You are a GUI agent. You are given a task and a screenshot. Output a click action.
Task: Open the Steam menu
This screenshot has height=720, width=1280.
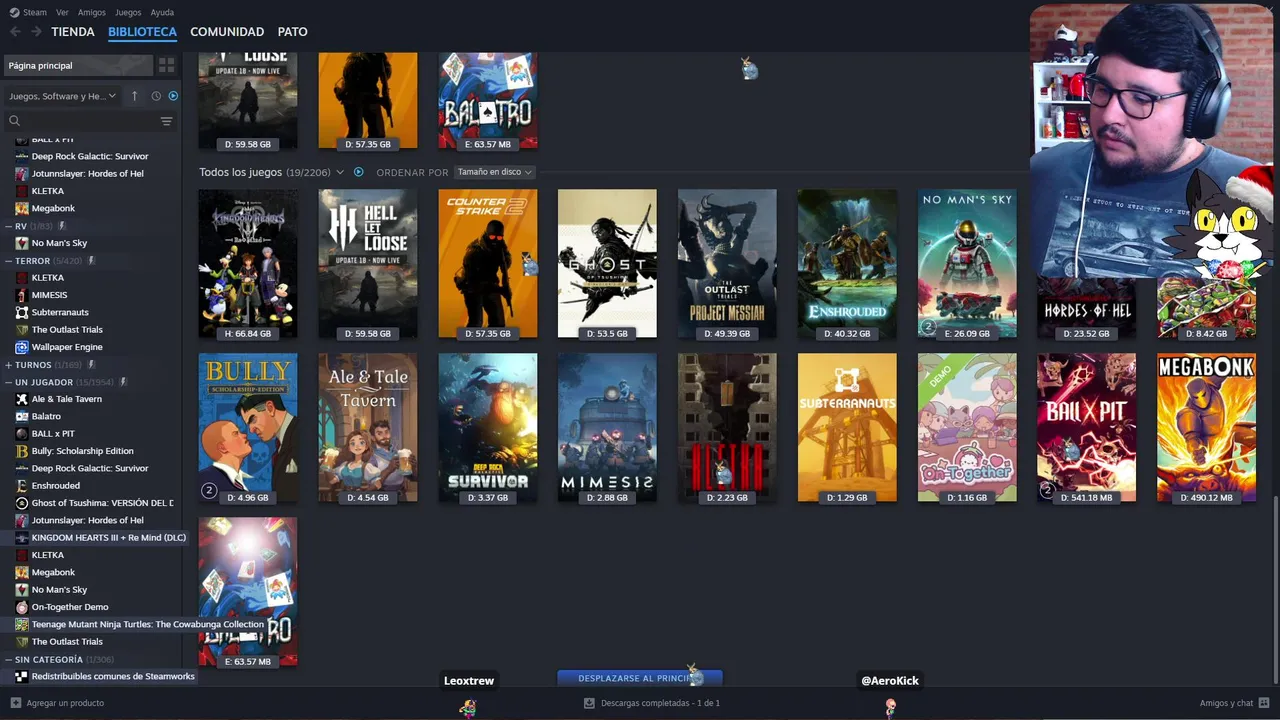[35, 12]
